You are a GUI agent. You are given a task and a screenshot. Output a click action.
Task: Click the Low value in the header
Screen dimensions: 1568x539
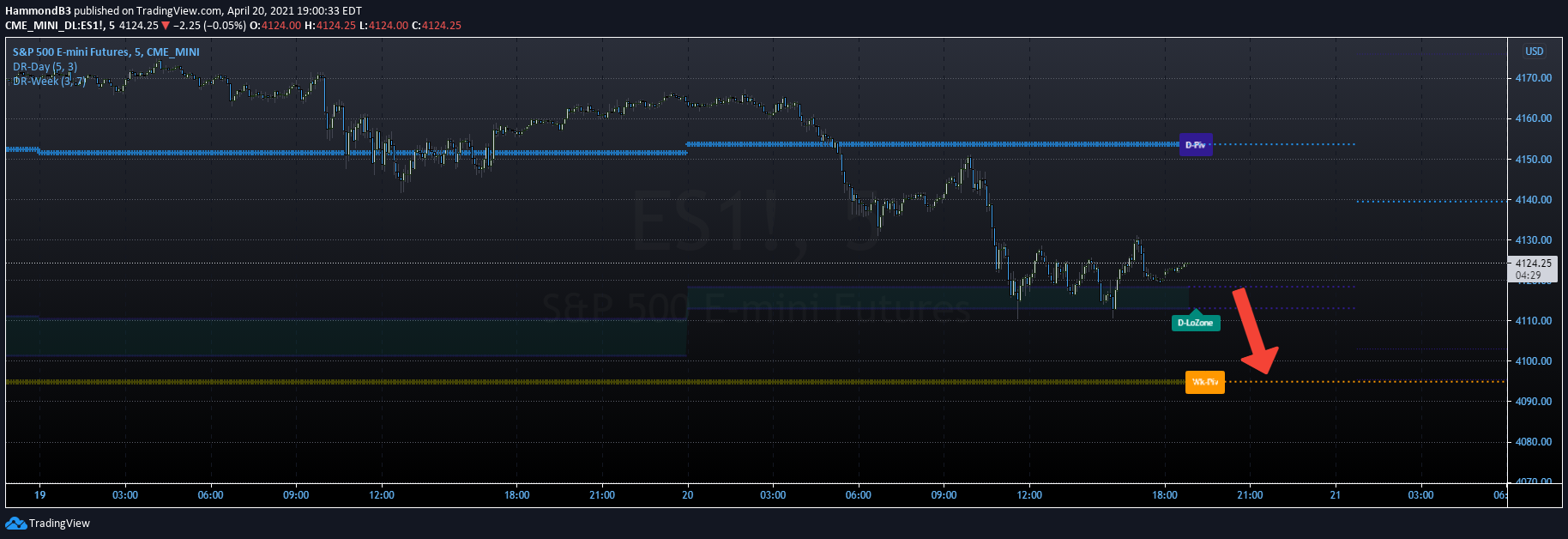(389, 26)
